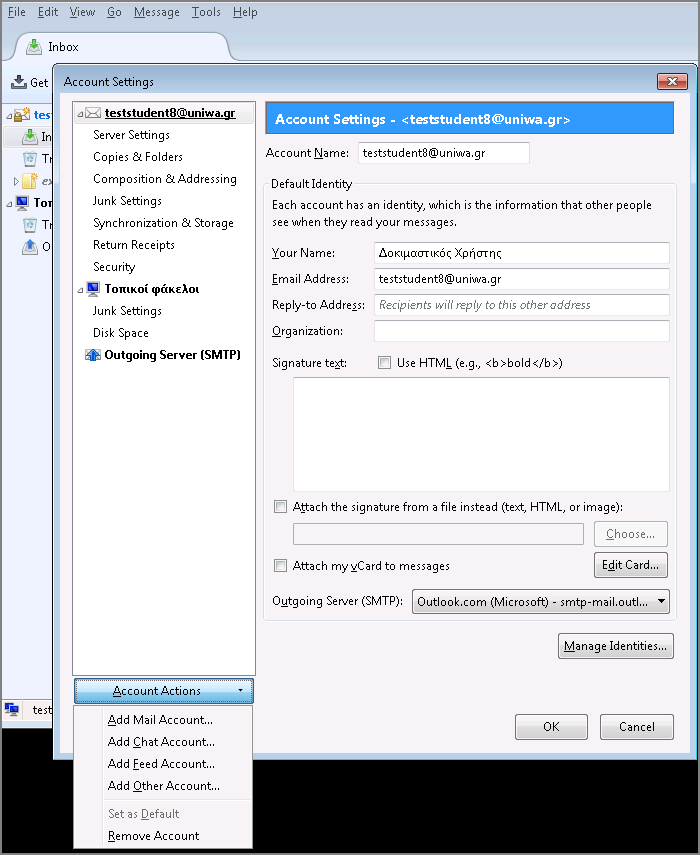This screenshot has height=855, width=700.
Task: Select Junk Settings under Τοπικοί φάκελοι
Action: pos(127,311)
